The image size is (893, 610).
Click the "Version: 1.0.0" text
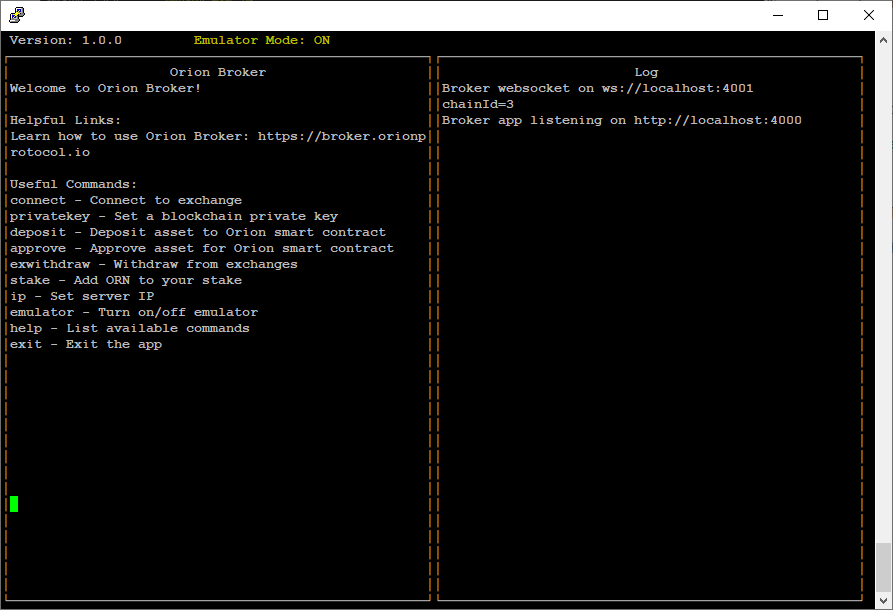click(x=65, y=40)
